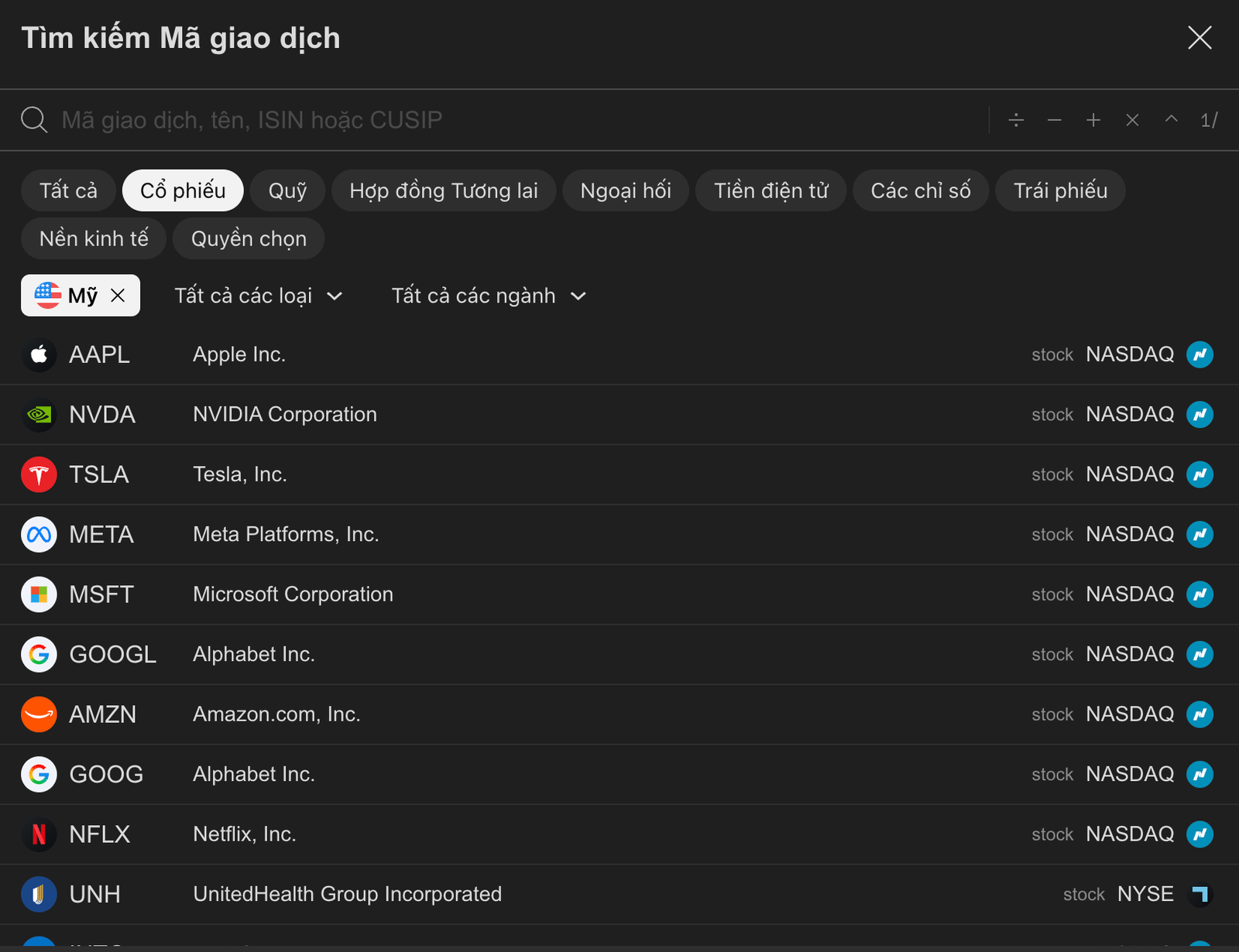Click the Apple logo next to AAPL
Image resolution: width=1239 pixels, height=952 pixels.
click(39, 354)
